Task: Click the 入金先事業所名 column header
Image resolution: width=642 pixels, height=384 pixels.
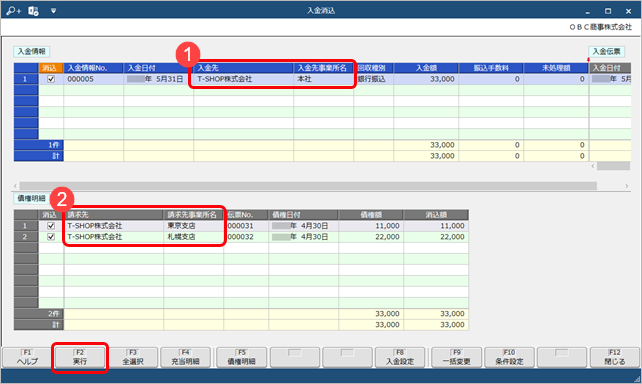Action: [x=323, y=68]
